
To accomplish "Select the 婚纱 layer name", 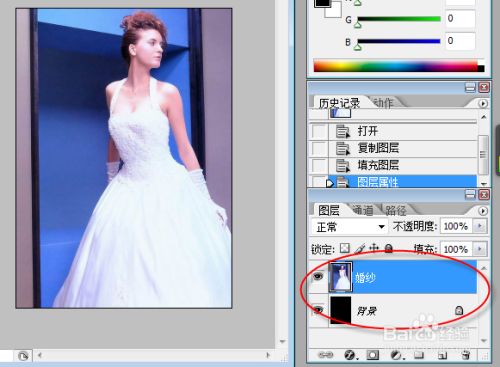I will (365, 277).
